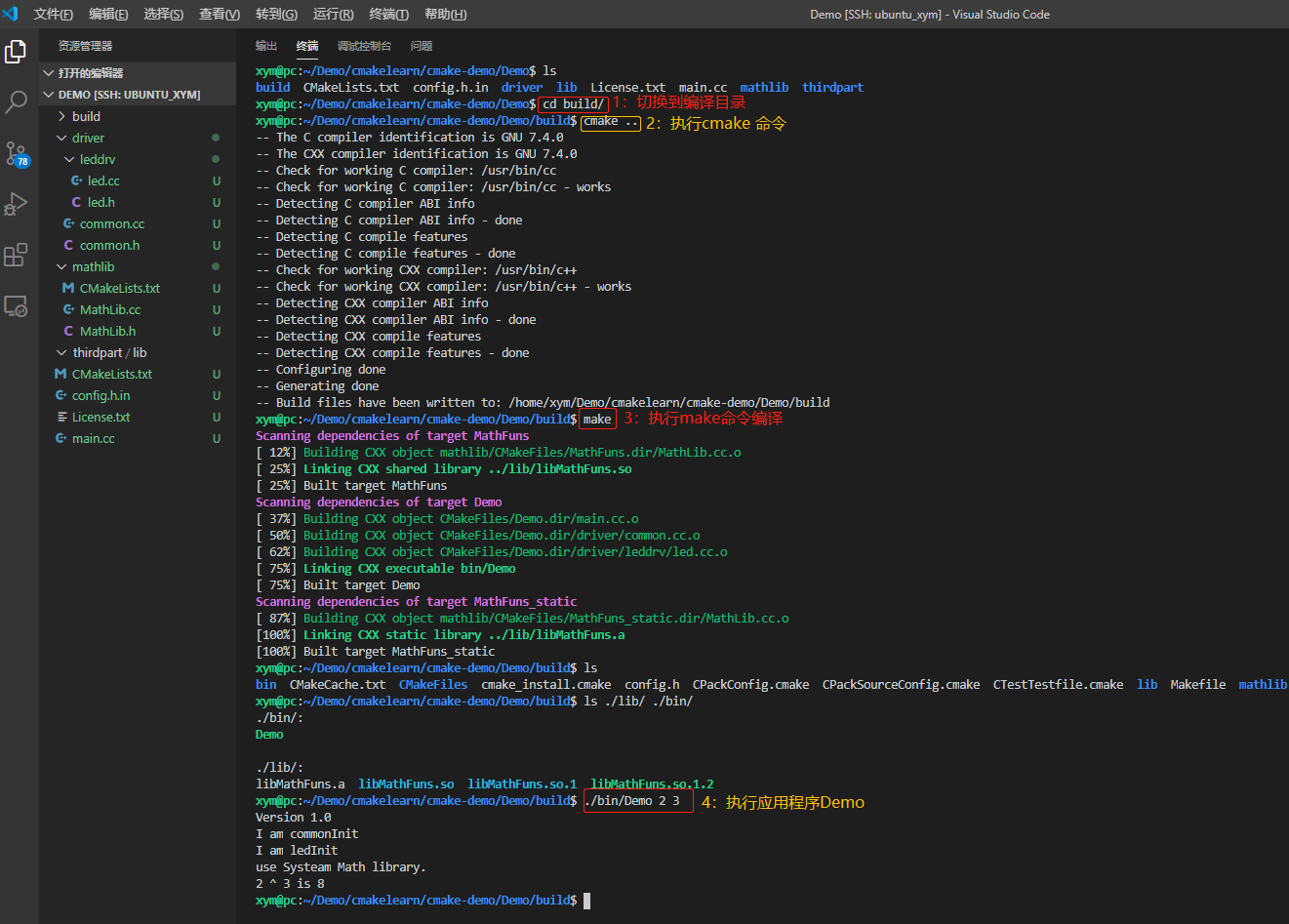Open common.h in the explorer
Viewport: 1289px width, 924px height.
pyautogui.click(x=109, y=245)
